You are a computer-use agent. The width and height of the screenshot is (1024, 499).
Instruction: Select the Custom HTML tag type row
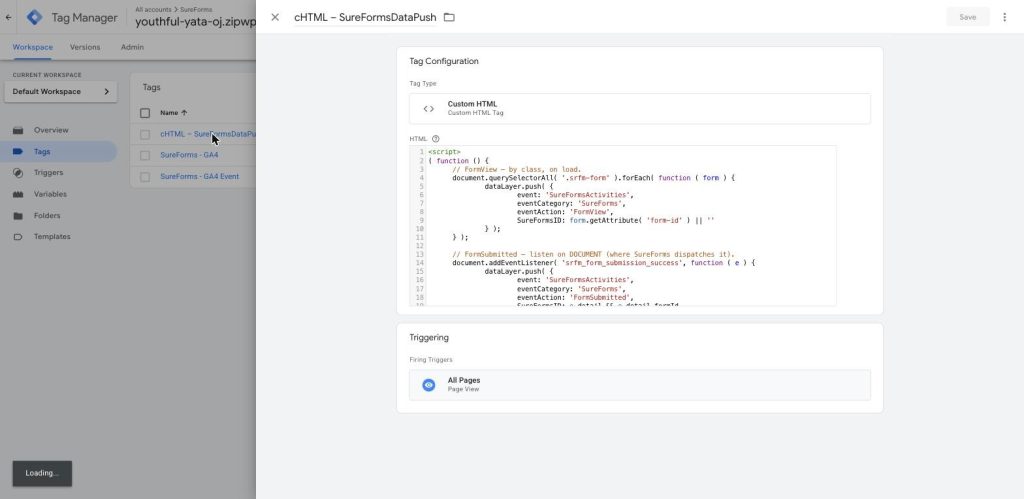pyautogui.click(x=639, y=108)
